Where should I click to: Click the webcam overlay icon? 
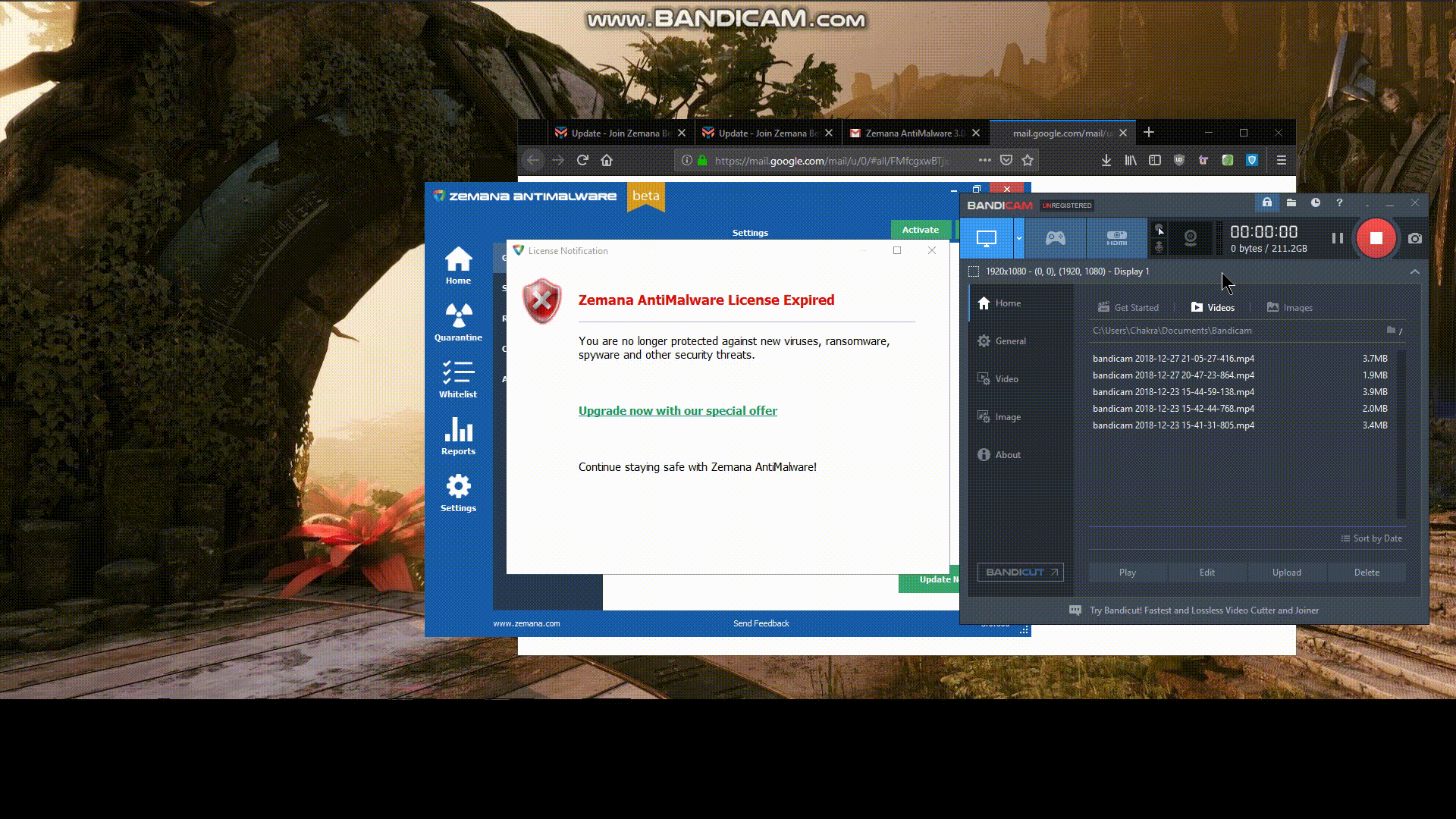pyautogui.click(x=1190, y=238)
